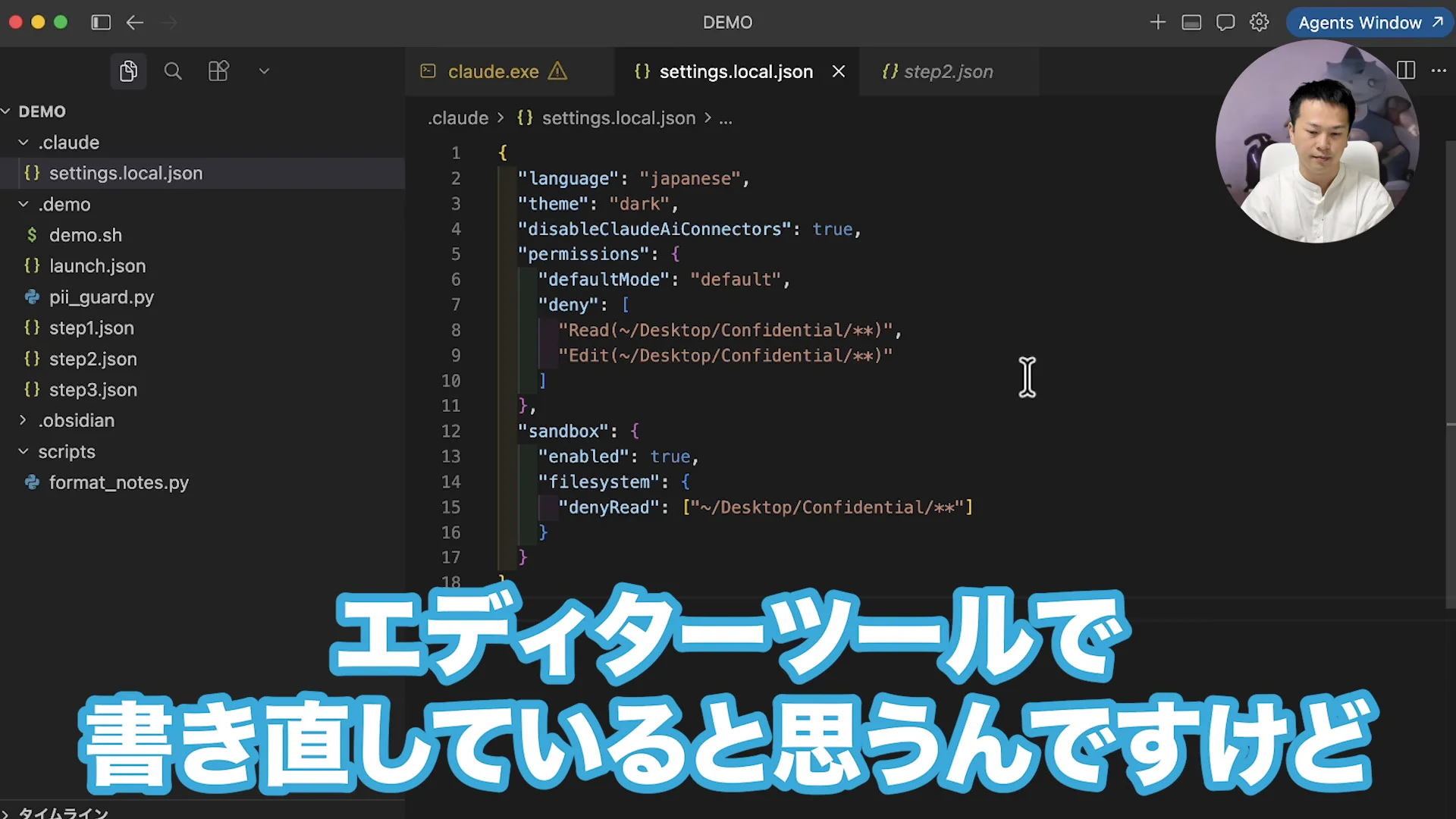Screen dimensions: 1456x819
Task: Split the editor with split icon
Action: pyautogui.click(x=1405, y=71)
